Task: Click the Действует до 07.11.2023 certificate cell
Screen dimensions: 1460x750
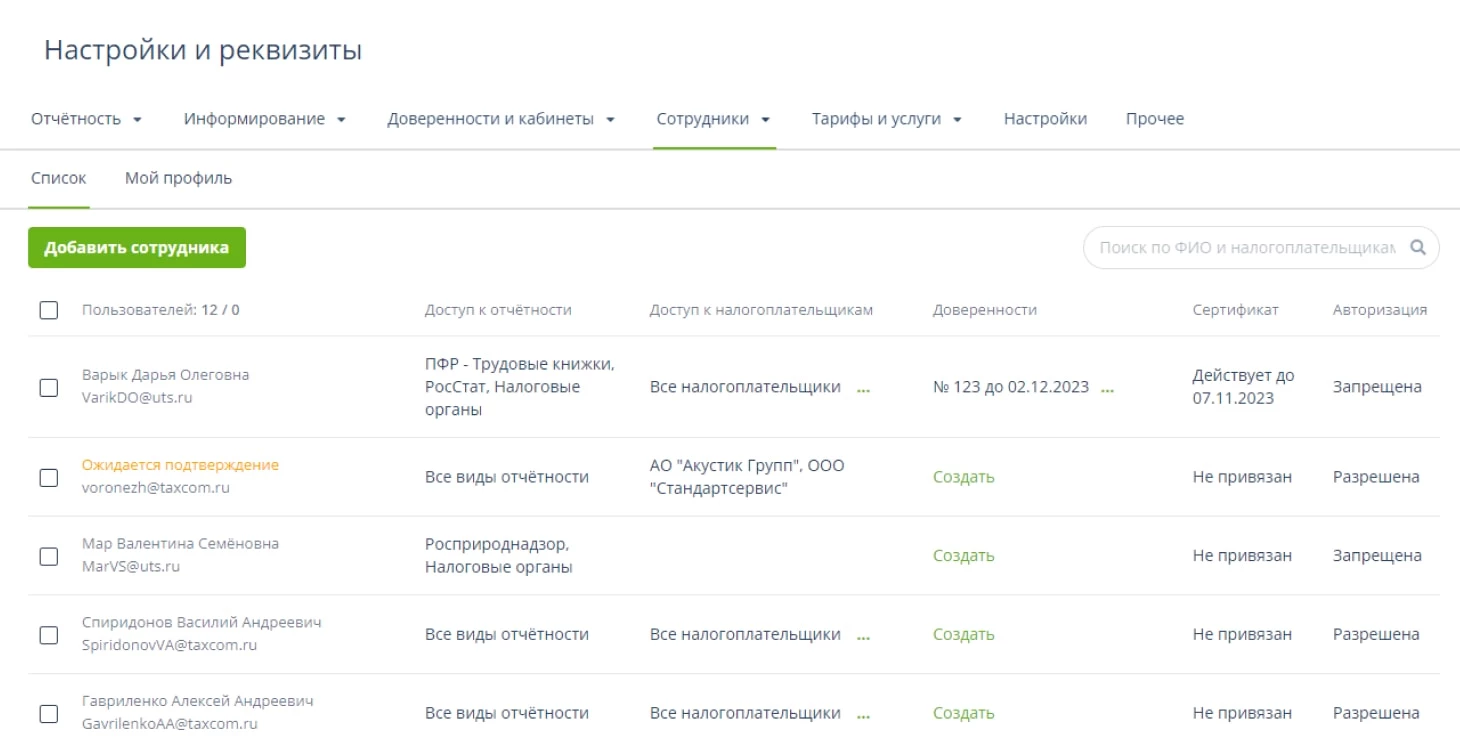Action: point(1243,387)
